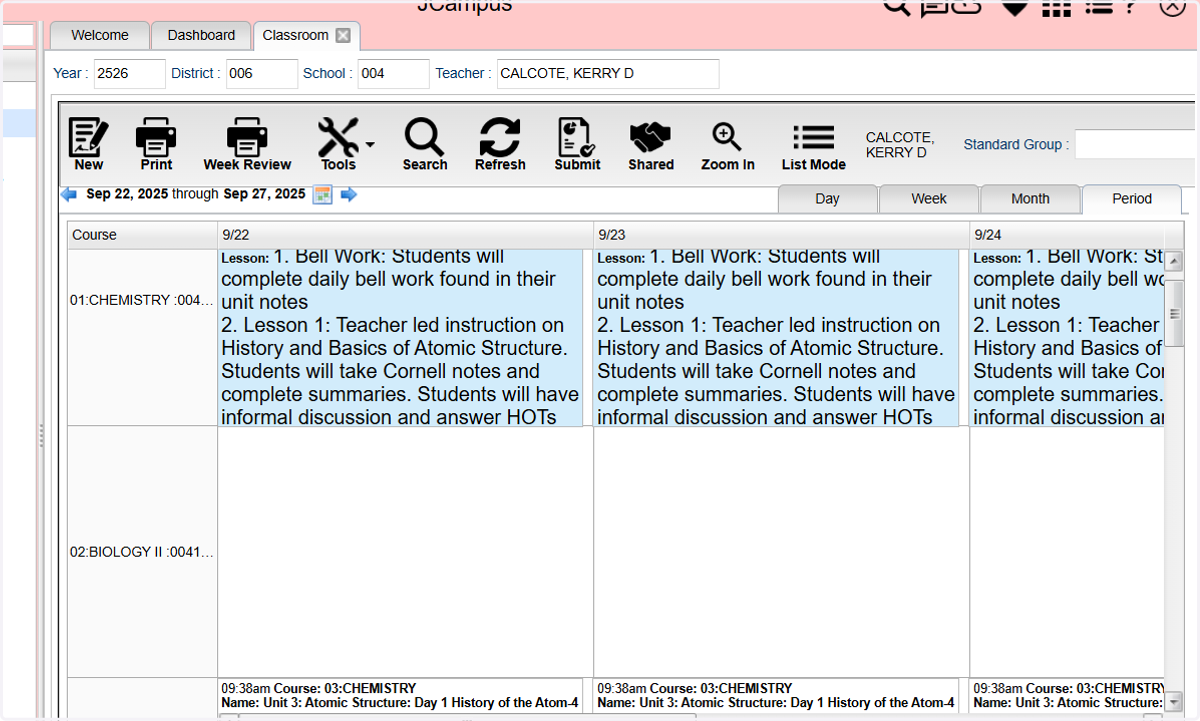
Task: Open 9/23 03:CHEMISTRY Unit 3 lesson
Action: [776, 695]
